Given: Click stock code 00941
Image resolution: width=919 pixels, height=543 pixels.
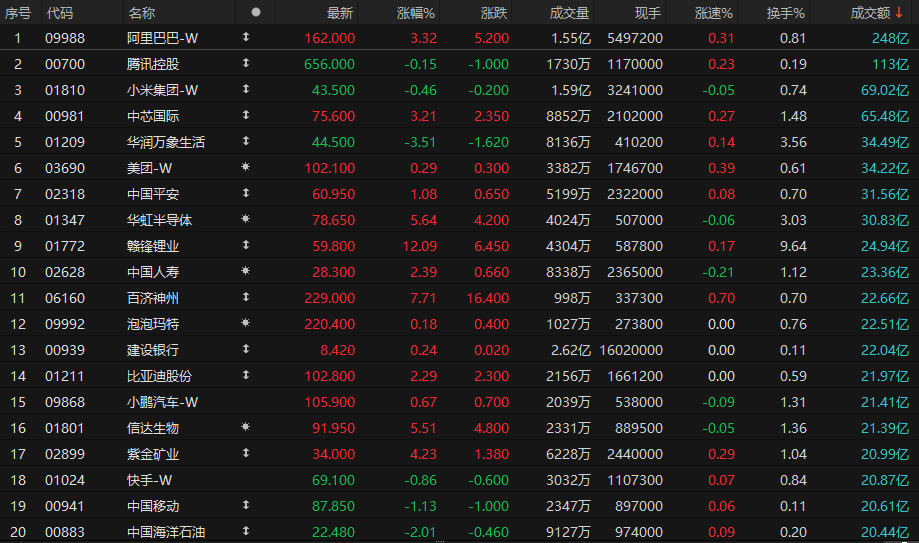Looking at the screenshot, I should (65, 506).
